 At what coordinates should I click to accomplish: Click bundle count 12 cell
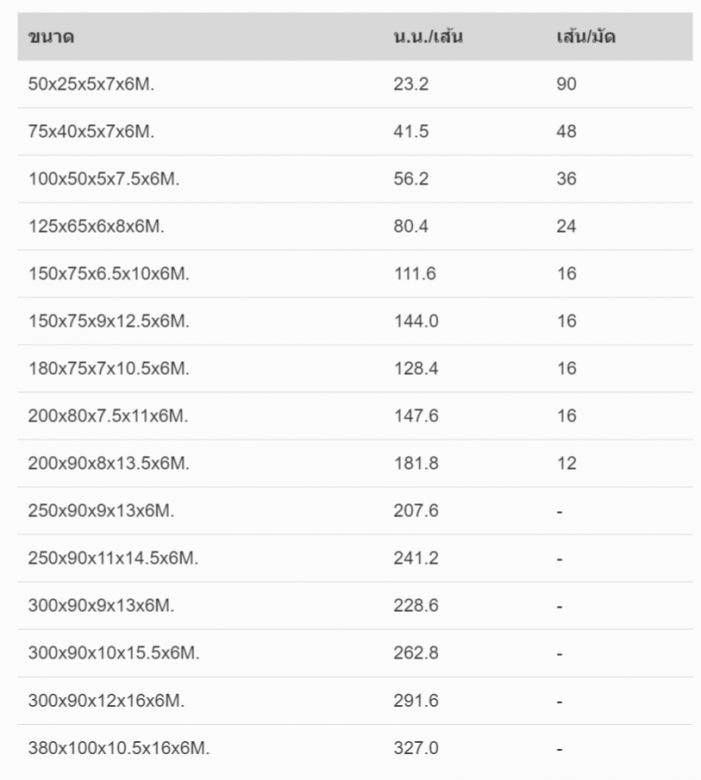tap(566, 463)
